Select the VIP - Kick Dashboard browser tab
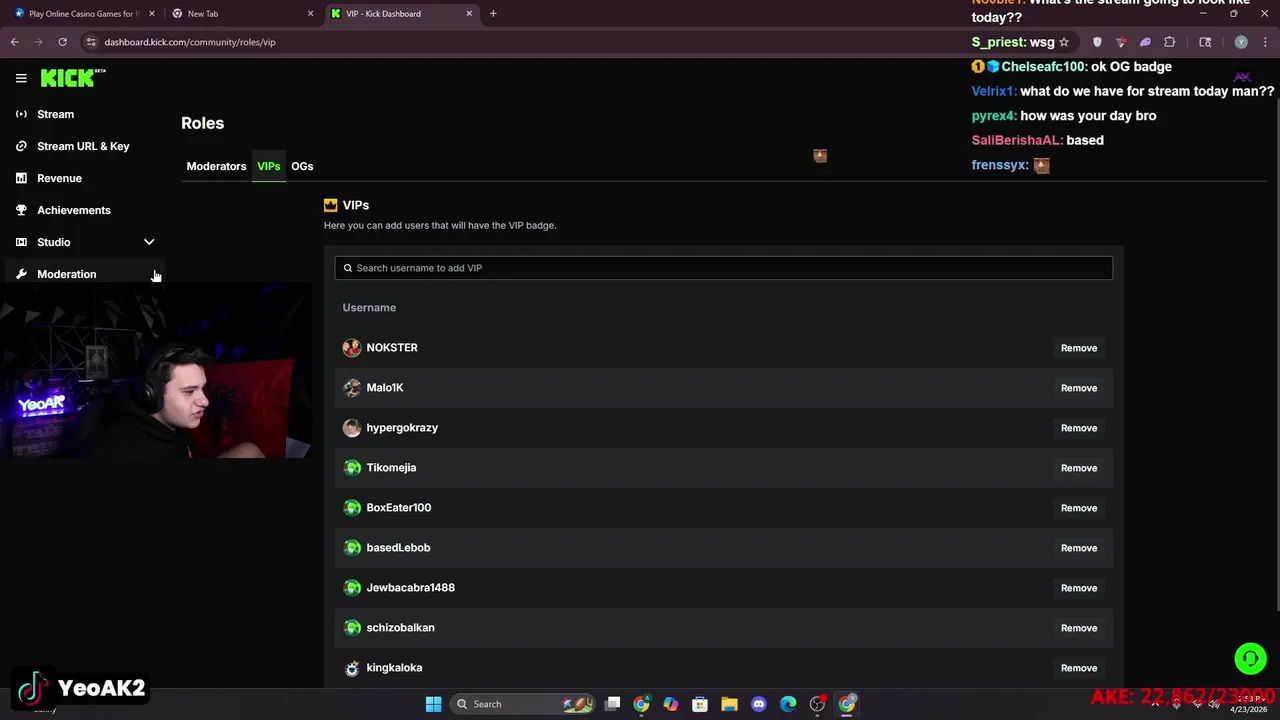Image resolution: width=1280 pixels, height=720 pixels. [x=400, y=13]
